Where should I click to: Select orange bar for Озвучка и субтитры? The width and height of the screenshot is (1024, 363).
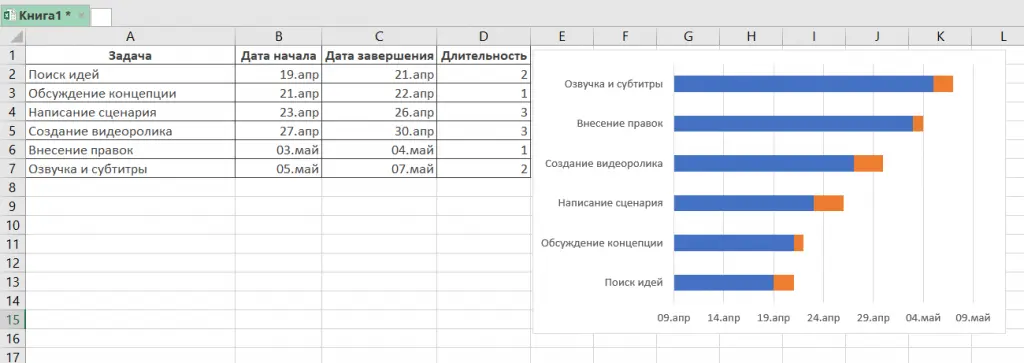point(943,84)
